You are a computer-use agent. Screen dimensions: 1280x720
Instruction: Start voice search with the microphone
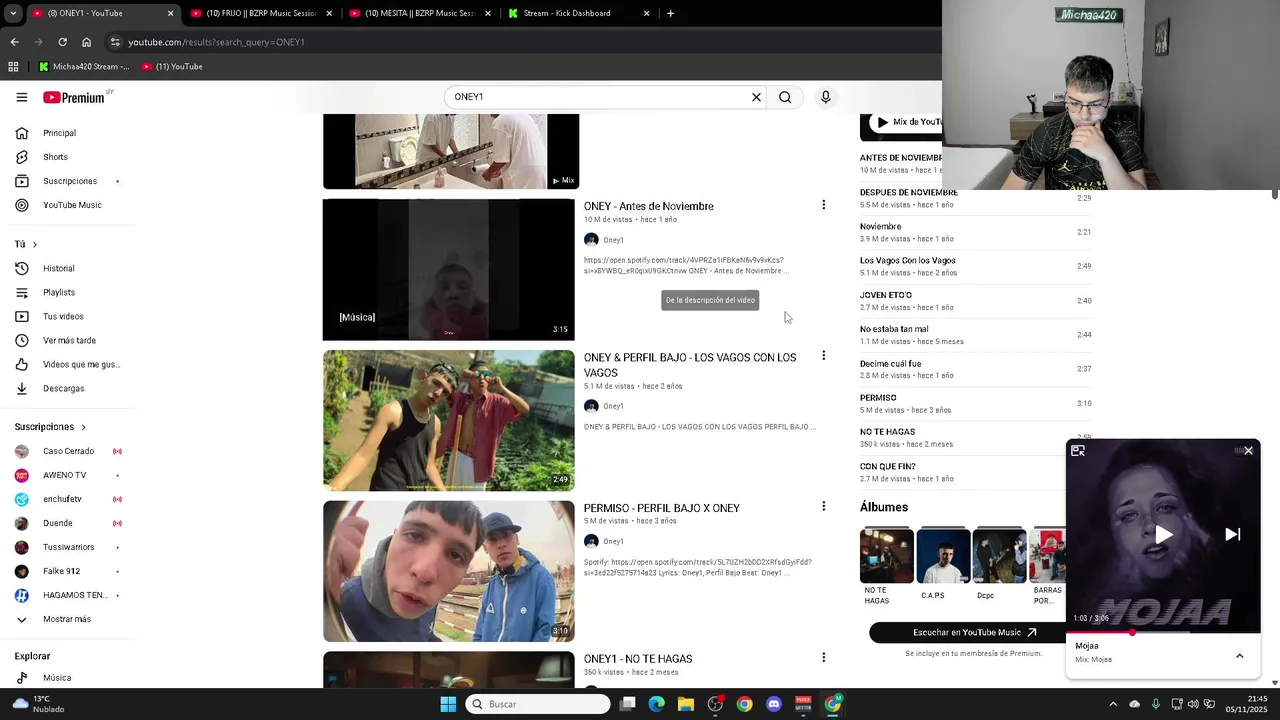825,97
